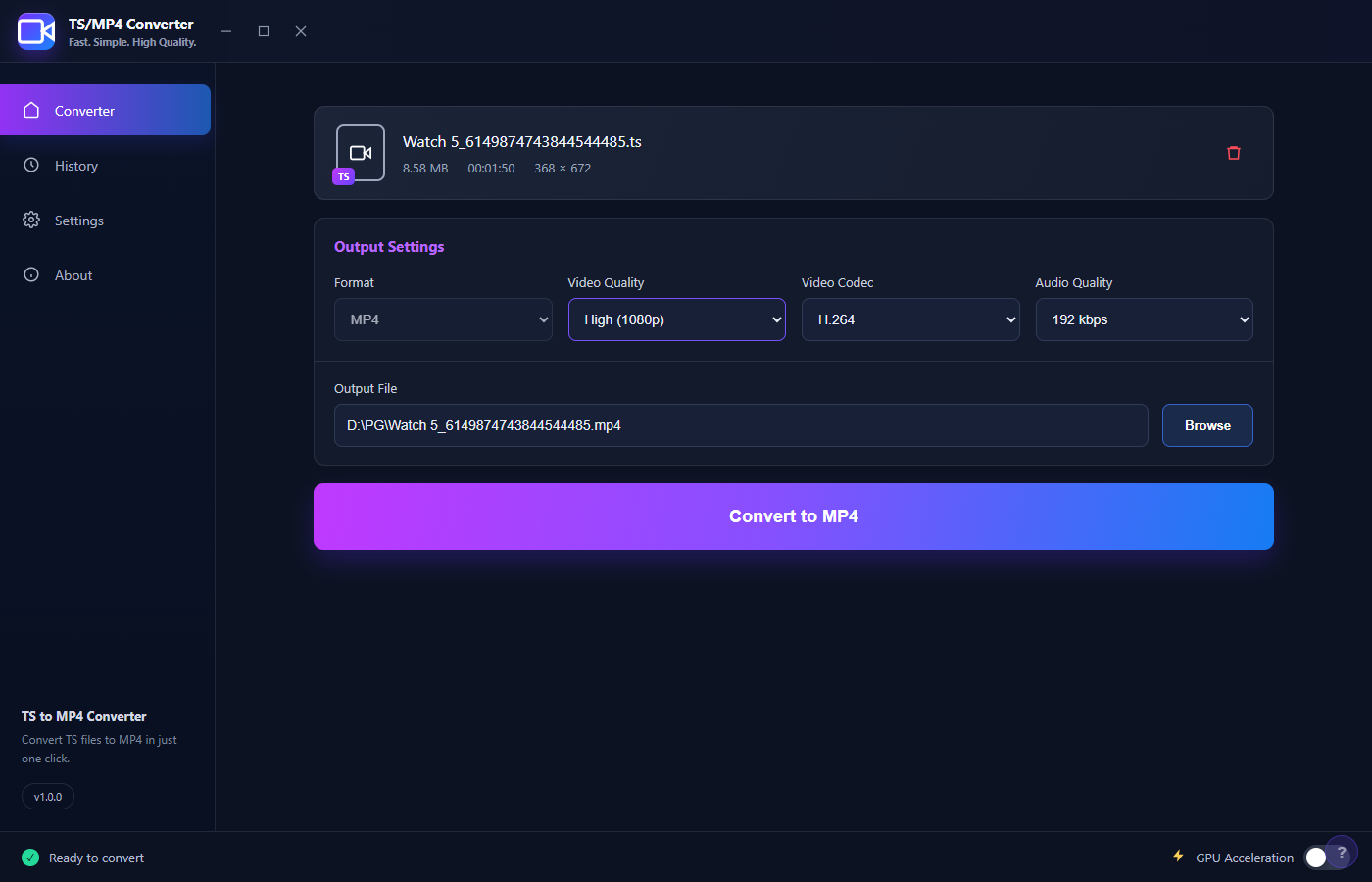
Task: Click the Output File path field
Action: point(741,425)
